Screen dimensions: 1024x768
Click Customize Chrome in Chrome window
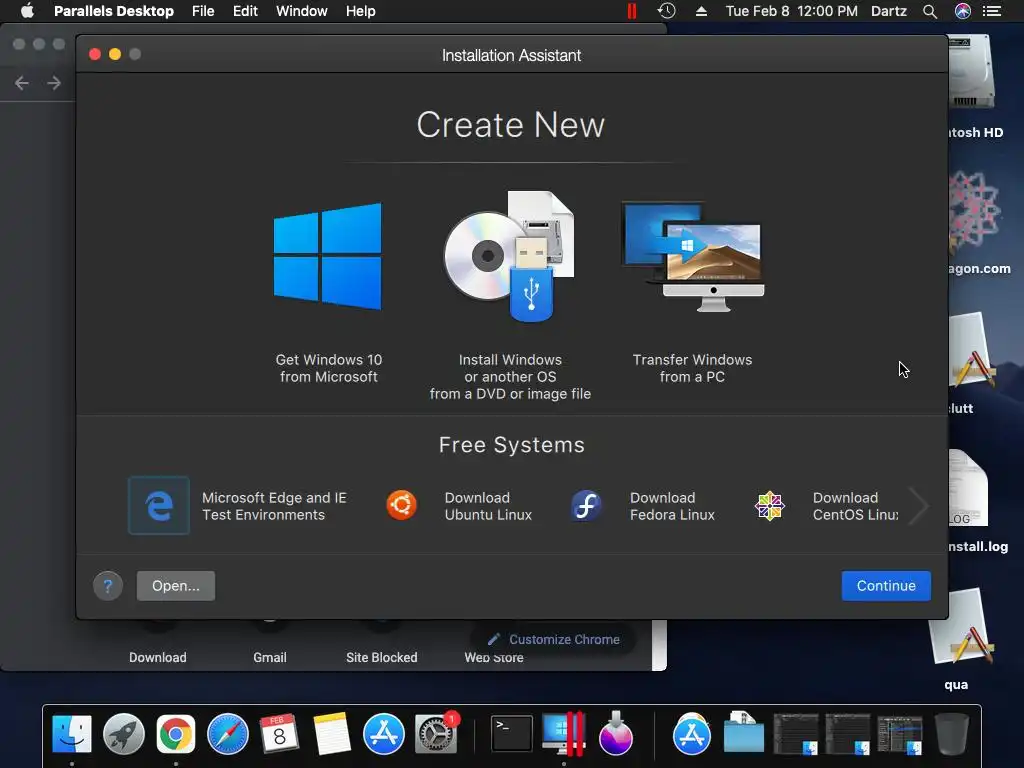(x=554, y=639)
